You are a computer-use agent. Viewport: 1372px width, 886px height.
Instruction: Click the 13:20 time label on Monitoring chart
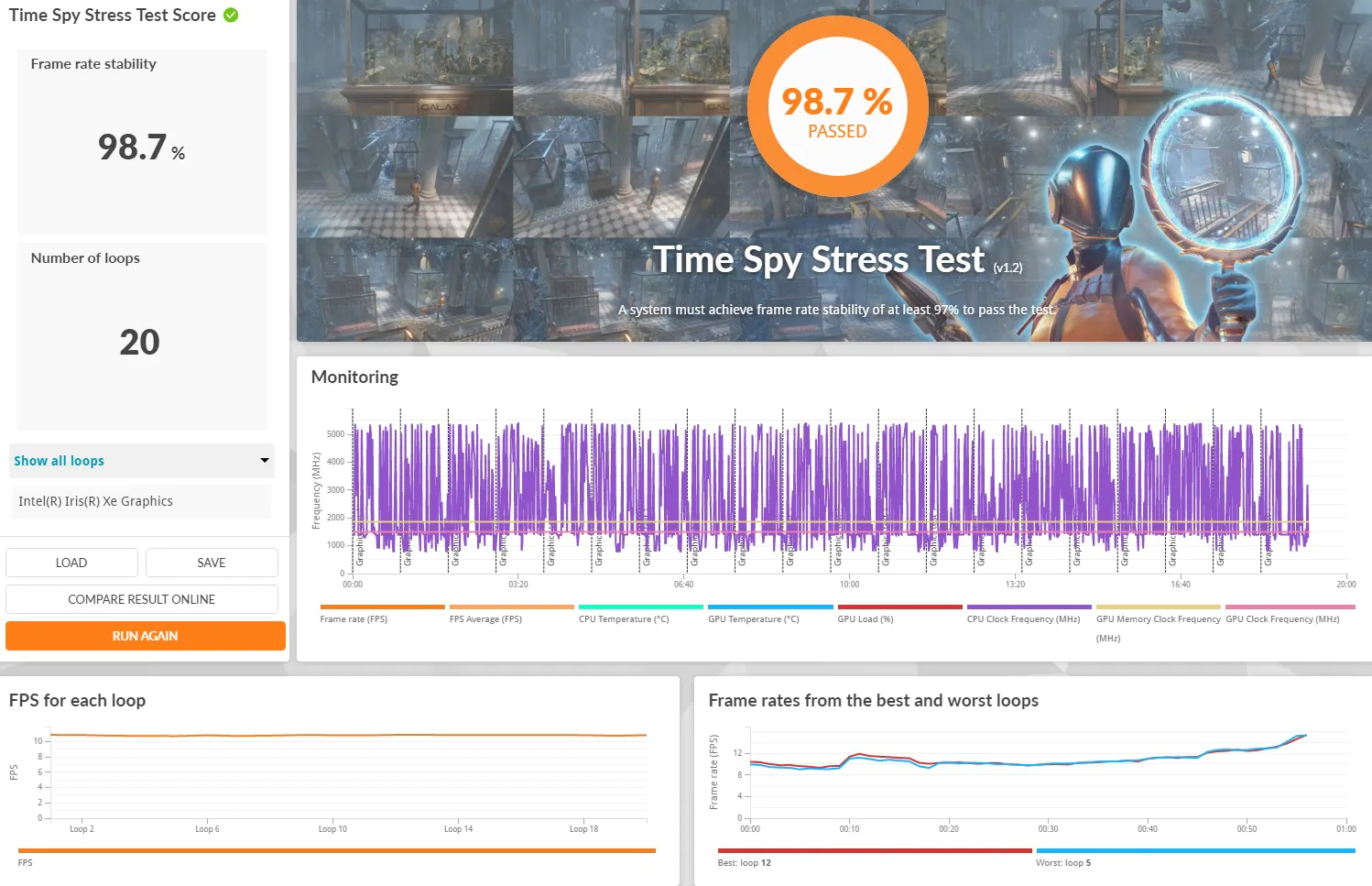click(1015, 585)
